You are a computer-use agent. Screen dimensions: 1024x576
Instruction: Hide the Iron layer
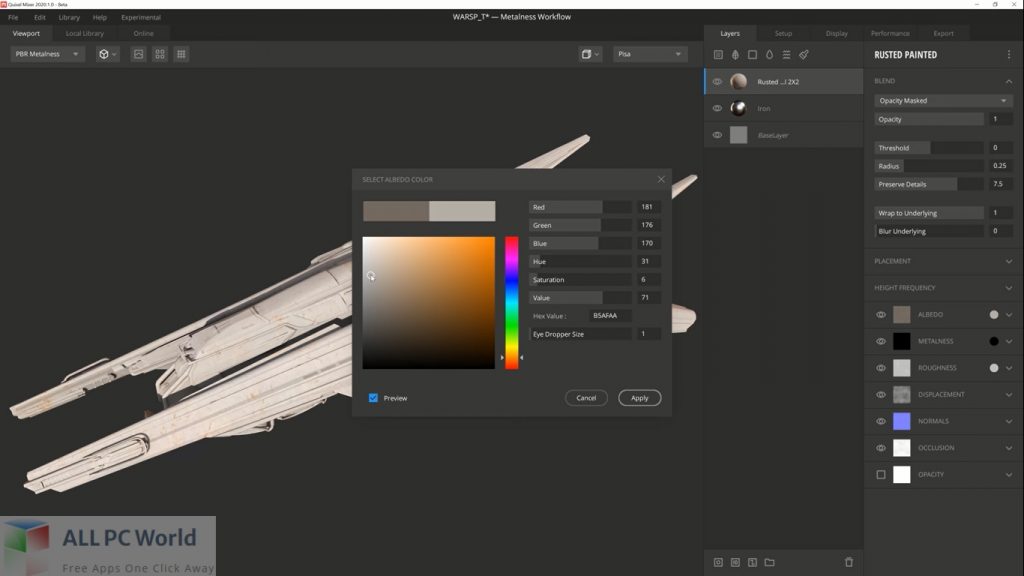716,108
